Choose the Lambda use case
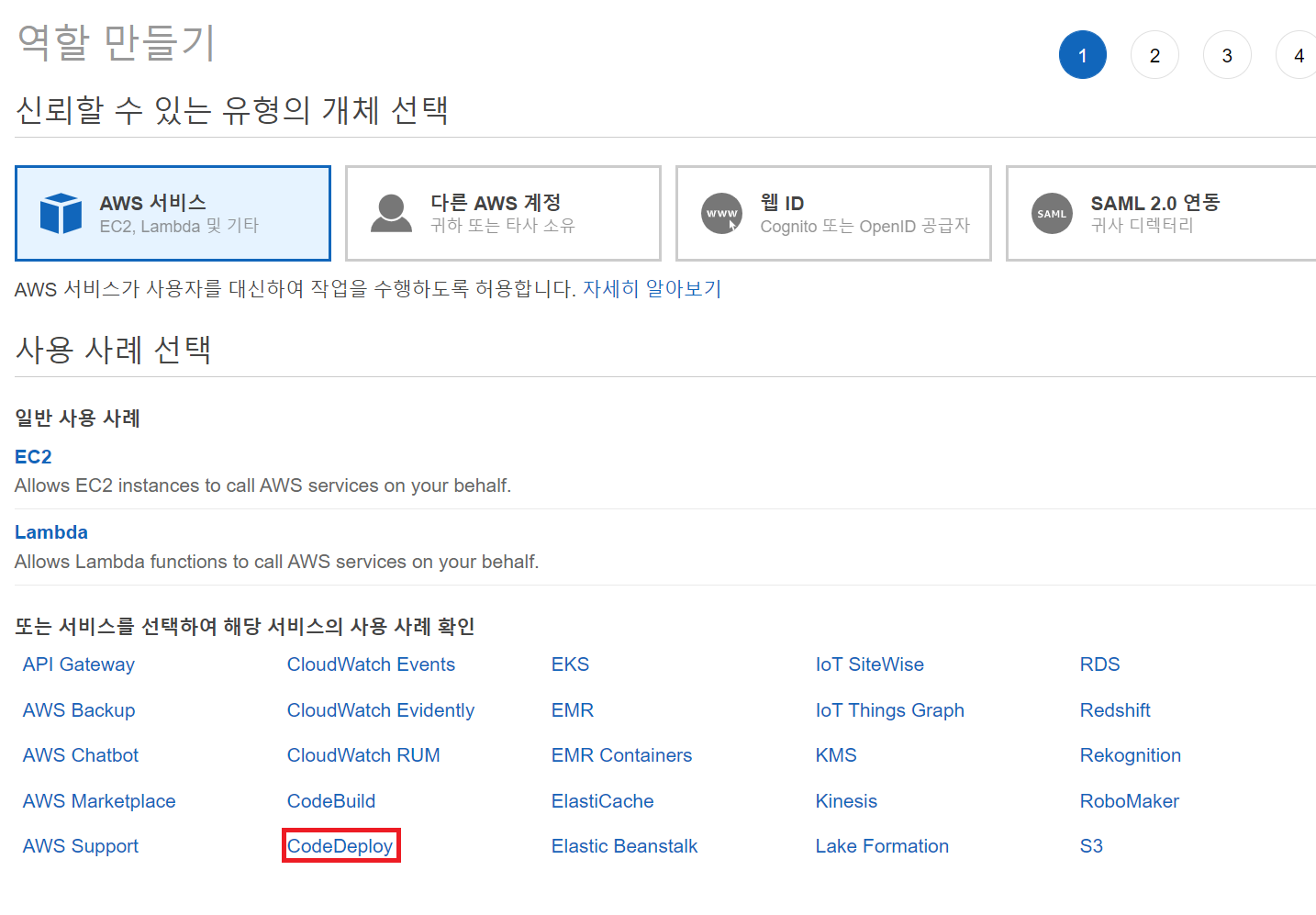1316x915 pixels. [x=51, y=532]
